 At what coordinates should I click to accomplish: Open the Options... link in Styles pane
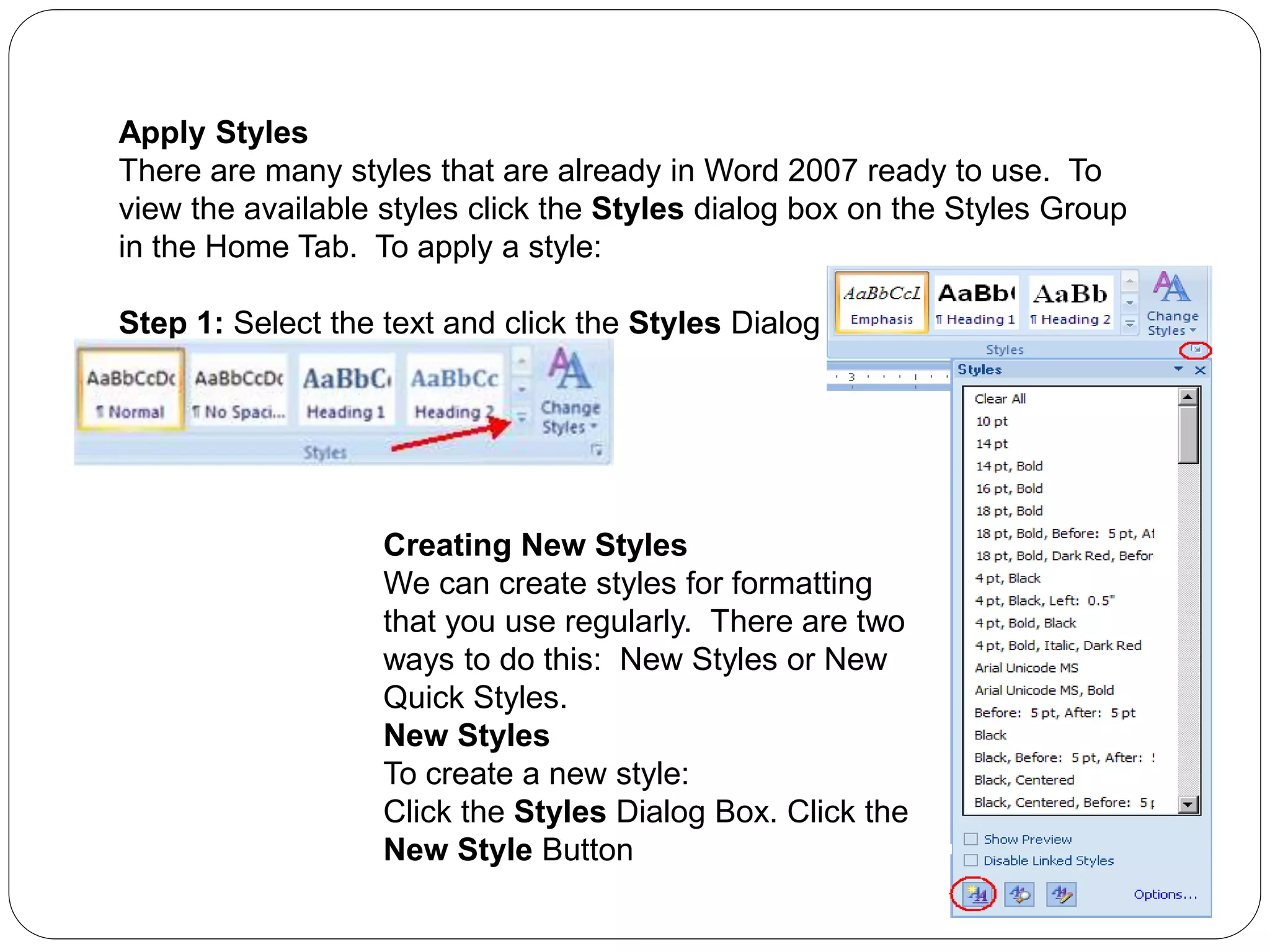pos(1165,894)
